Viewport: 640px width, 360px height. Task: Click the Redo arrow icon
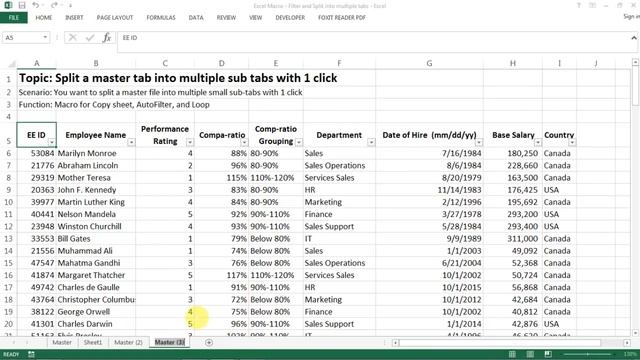point(54,5)
